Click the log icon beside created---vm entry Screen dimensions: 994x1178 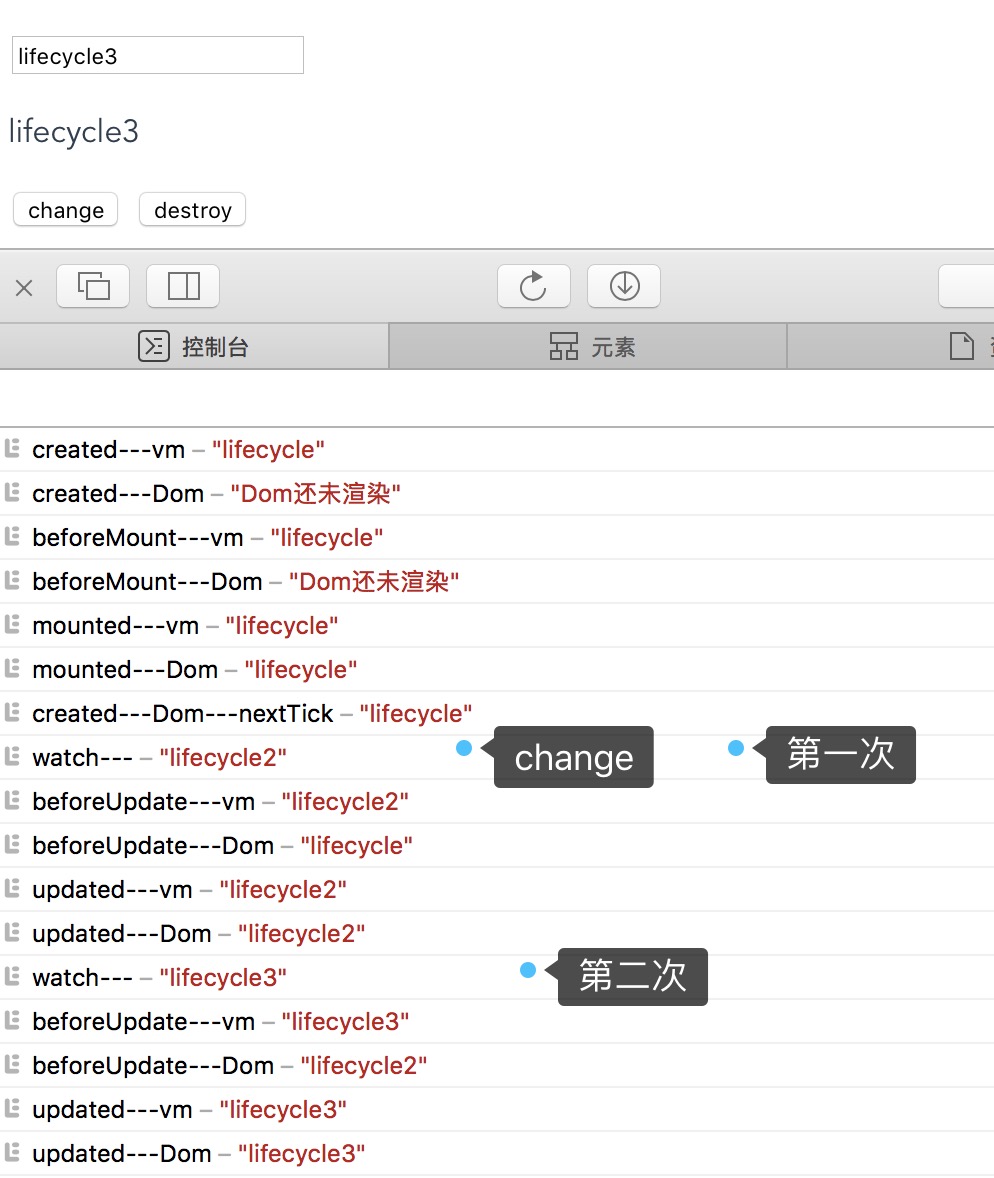click(x=13, y=449)
